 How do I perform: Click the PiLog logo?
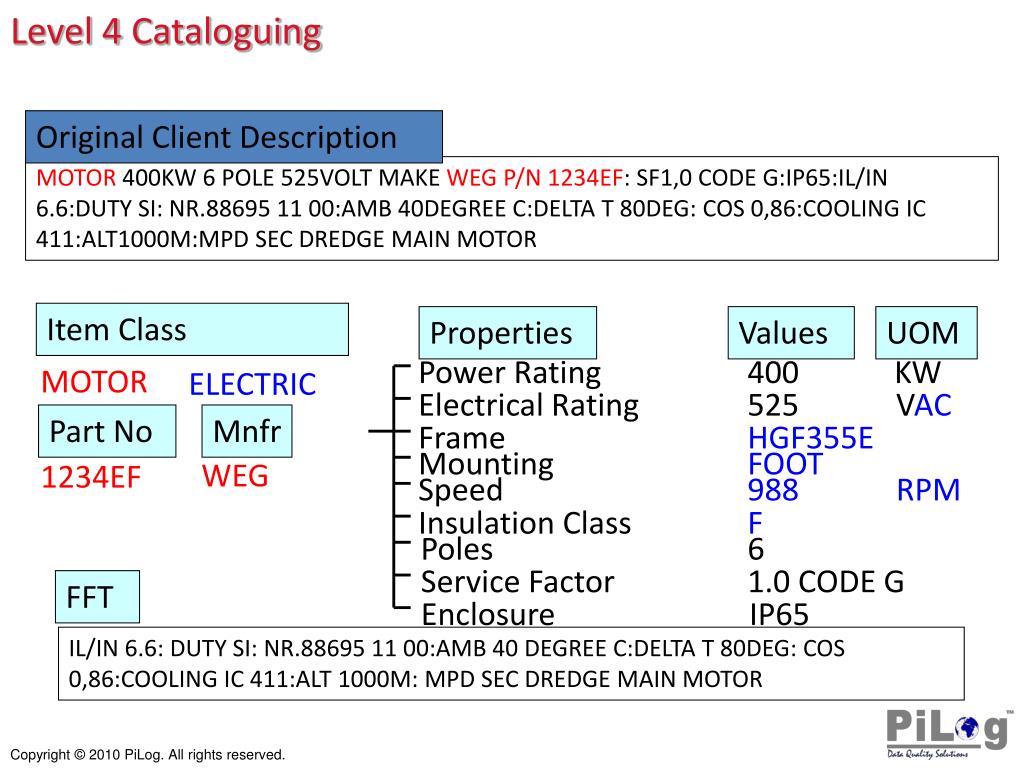click(950, 734)
